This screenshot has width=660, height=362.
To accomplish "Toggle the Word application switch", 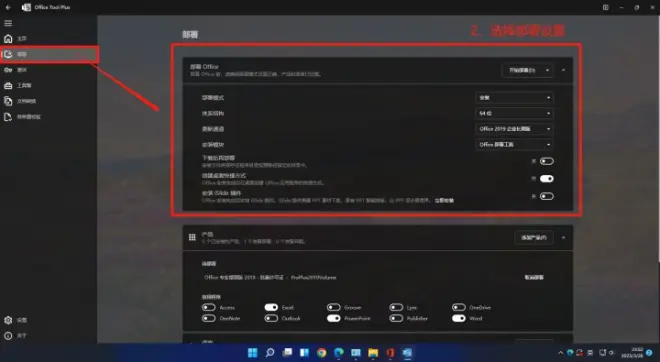I will pyautogui.click(x=459, y=318).
